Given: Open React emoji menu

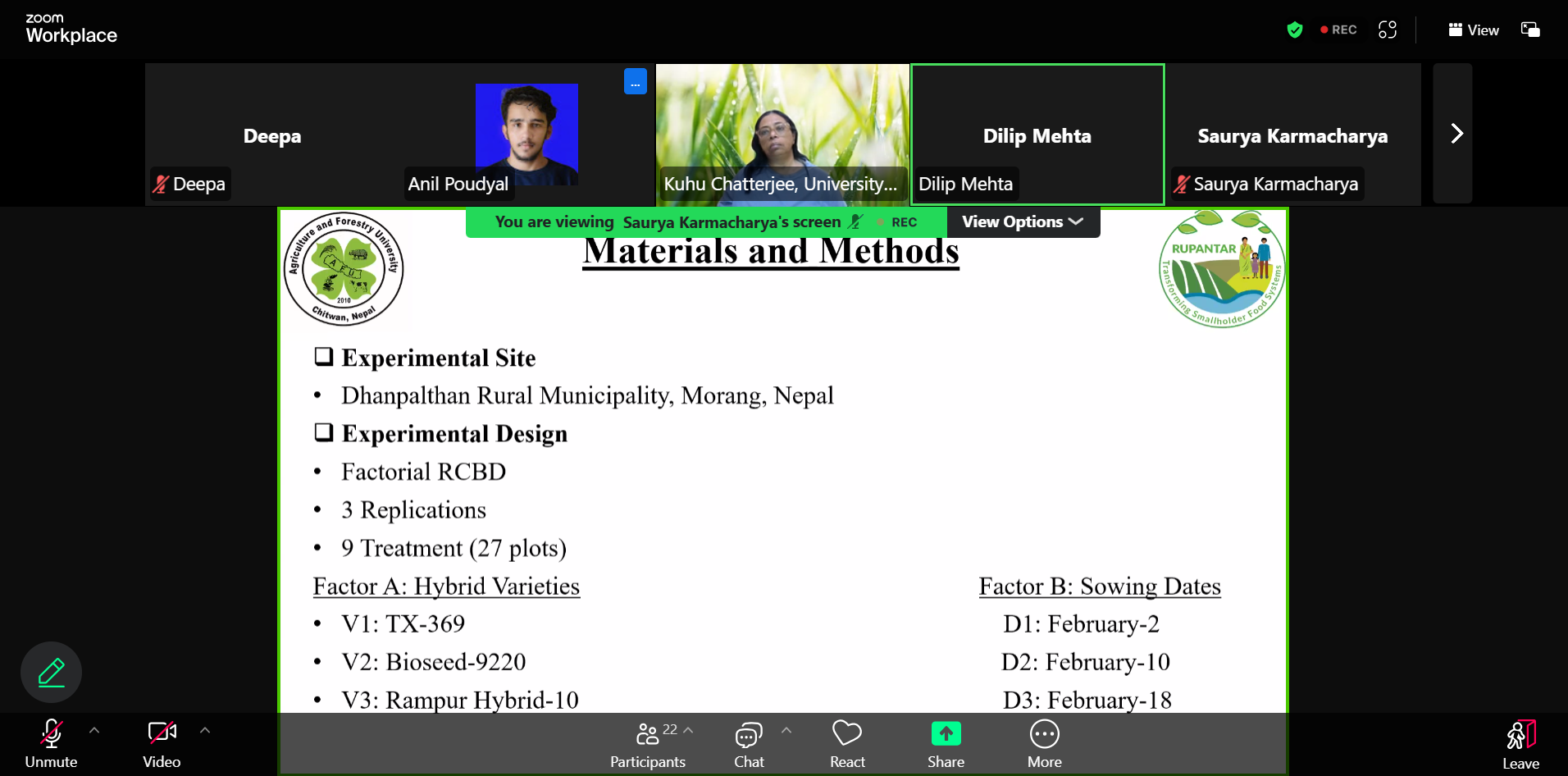Looking at the screenshot, I should 847,744.
